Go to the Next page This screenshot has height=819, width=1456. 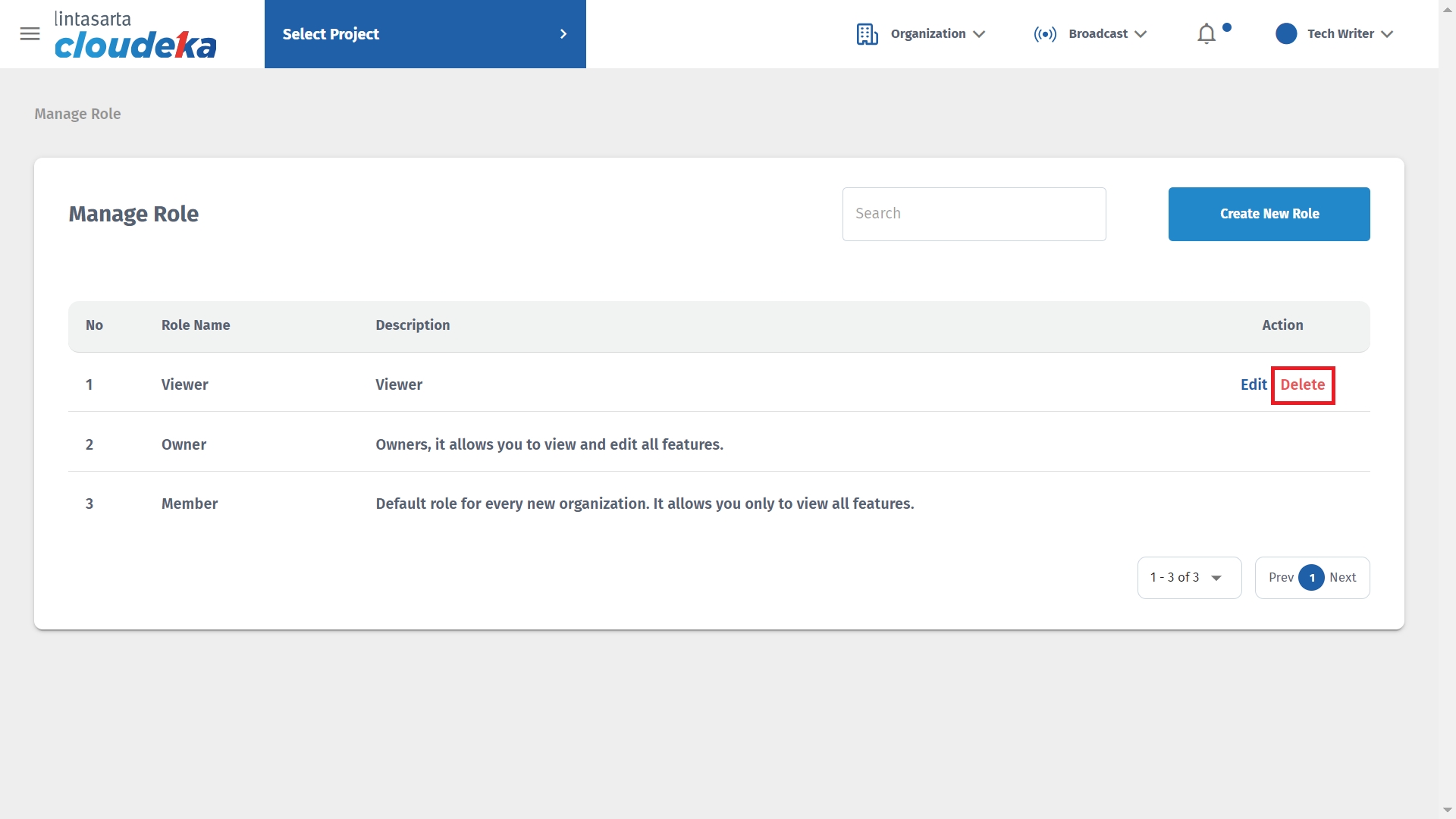coord(1342,578)
